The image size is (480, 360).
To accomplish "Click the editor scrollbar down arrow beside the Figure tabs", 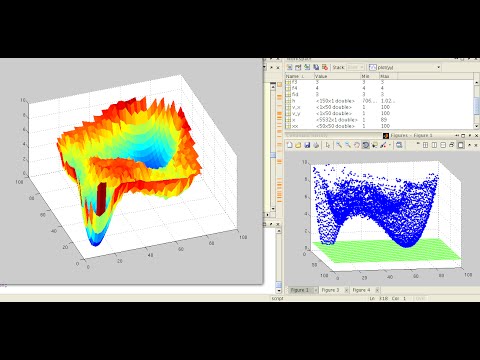I will (279, 290).
